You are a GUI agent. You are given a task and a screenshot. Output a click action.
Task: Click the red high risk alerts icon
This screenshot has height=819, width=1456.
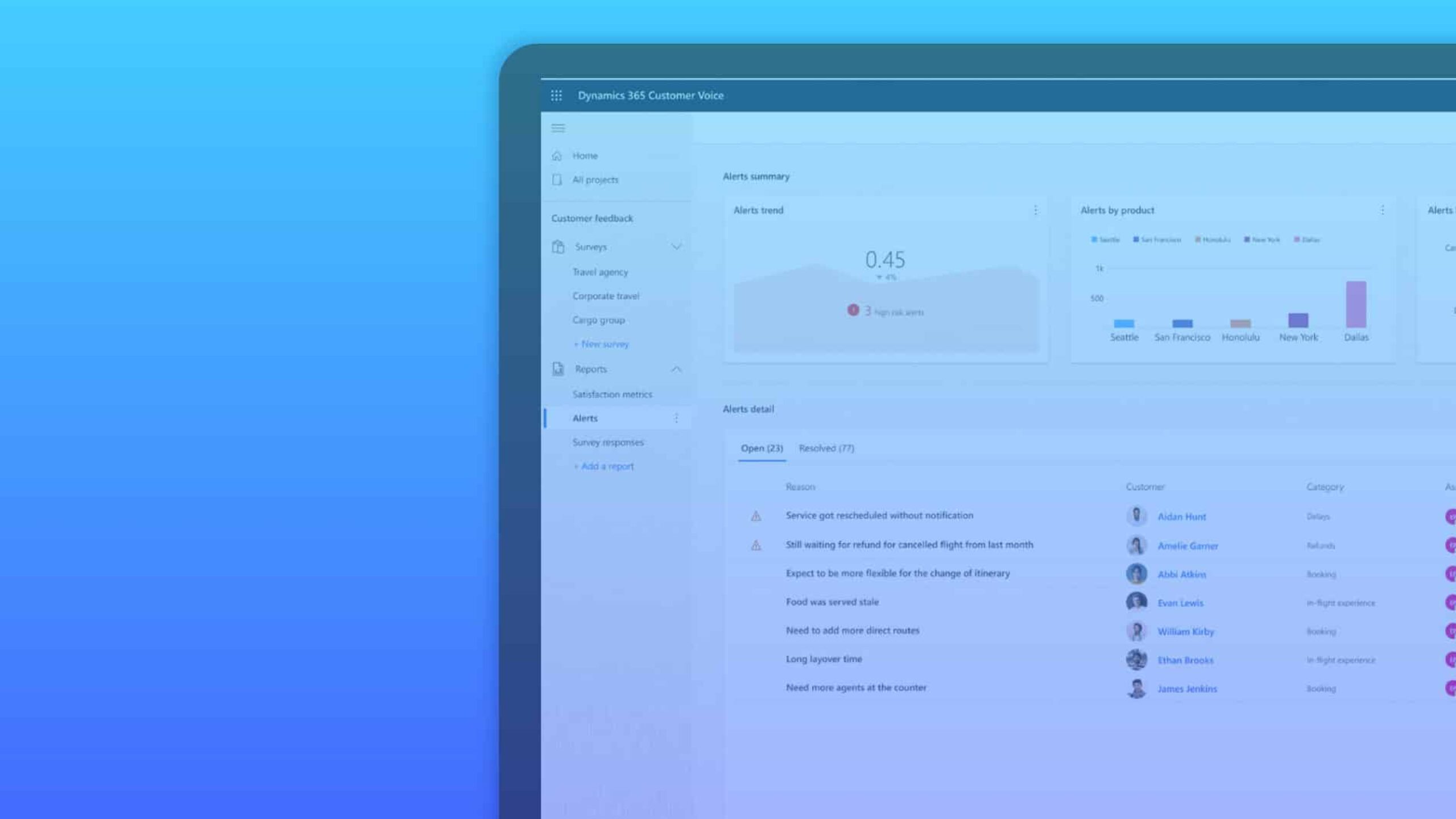click(x=853, y=310)
